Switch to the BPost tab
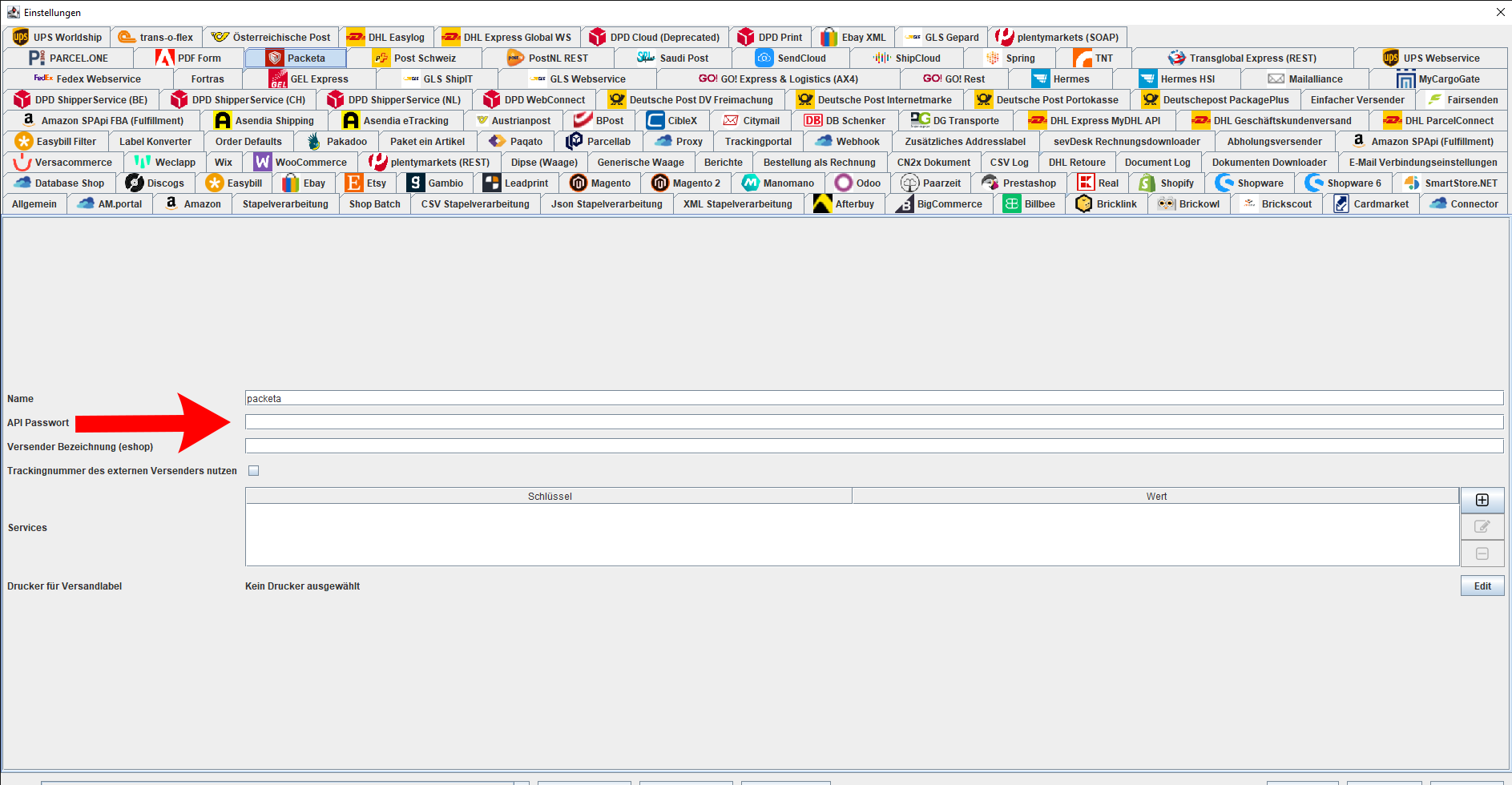Screen dimensions: 1512x785 click(x=599, y=120)
